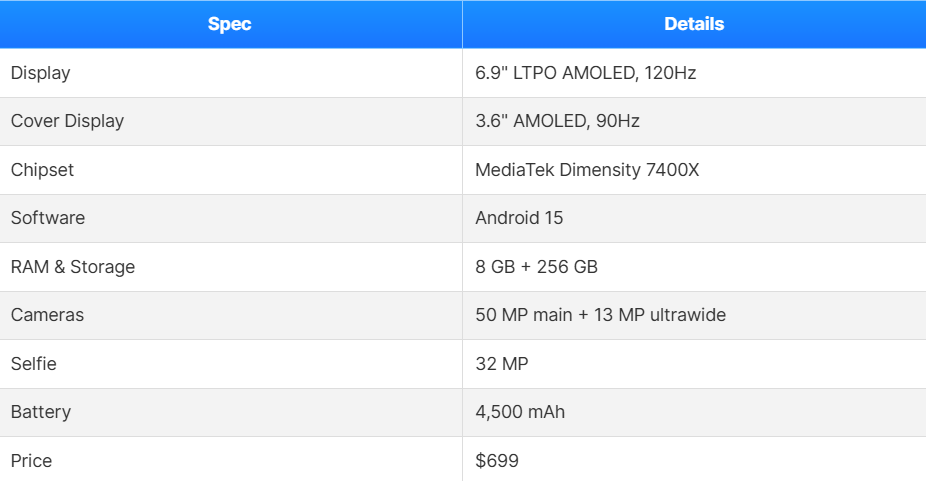
Task: Select the Chipset label cell
Action: coord(43,170)
